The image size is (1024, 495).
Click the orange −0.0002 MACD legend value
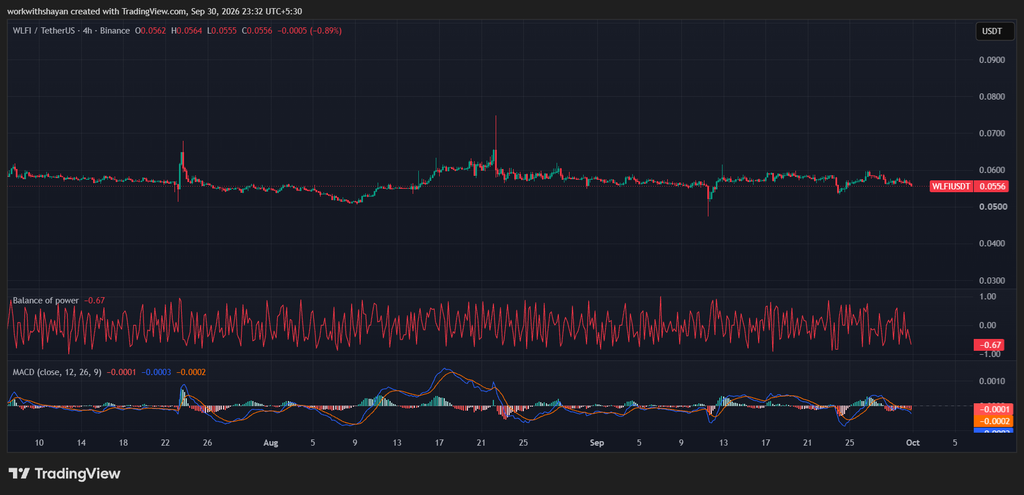[192, 372]
